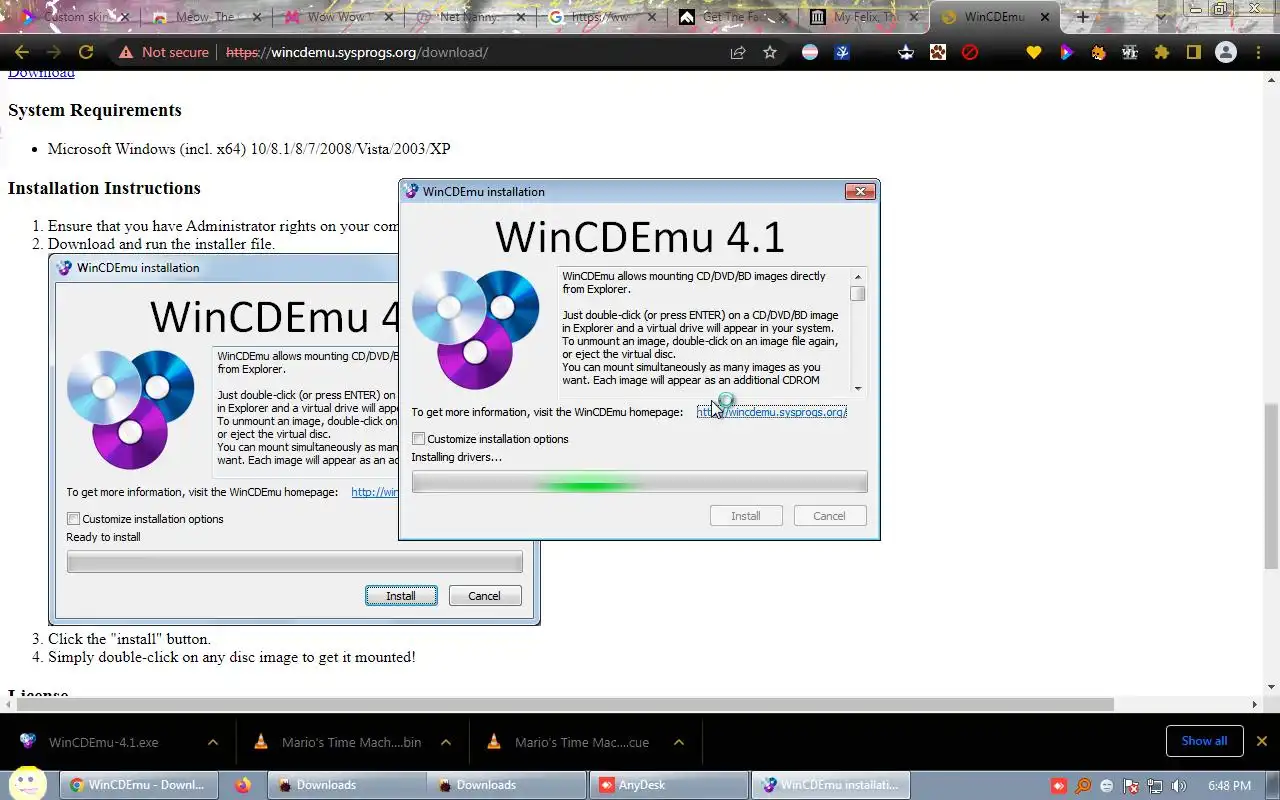Click the Not secure warning indicator
1280x800 pixels.
163,52
